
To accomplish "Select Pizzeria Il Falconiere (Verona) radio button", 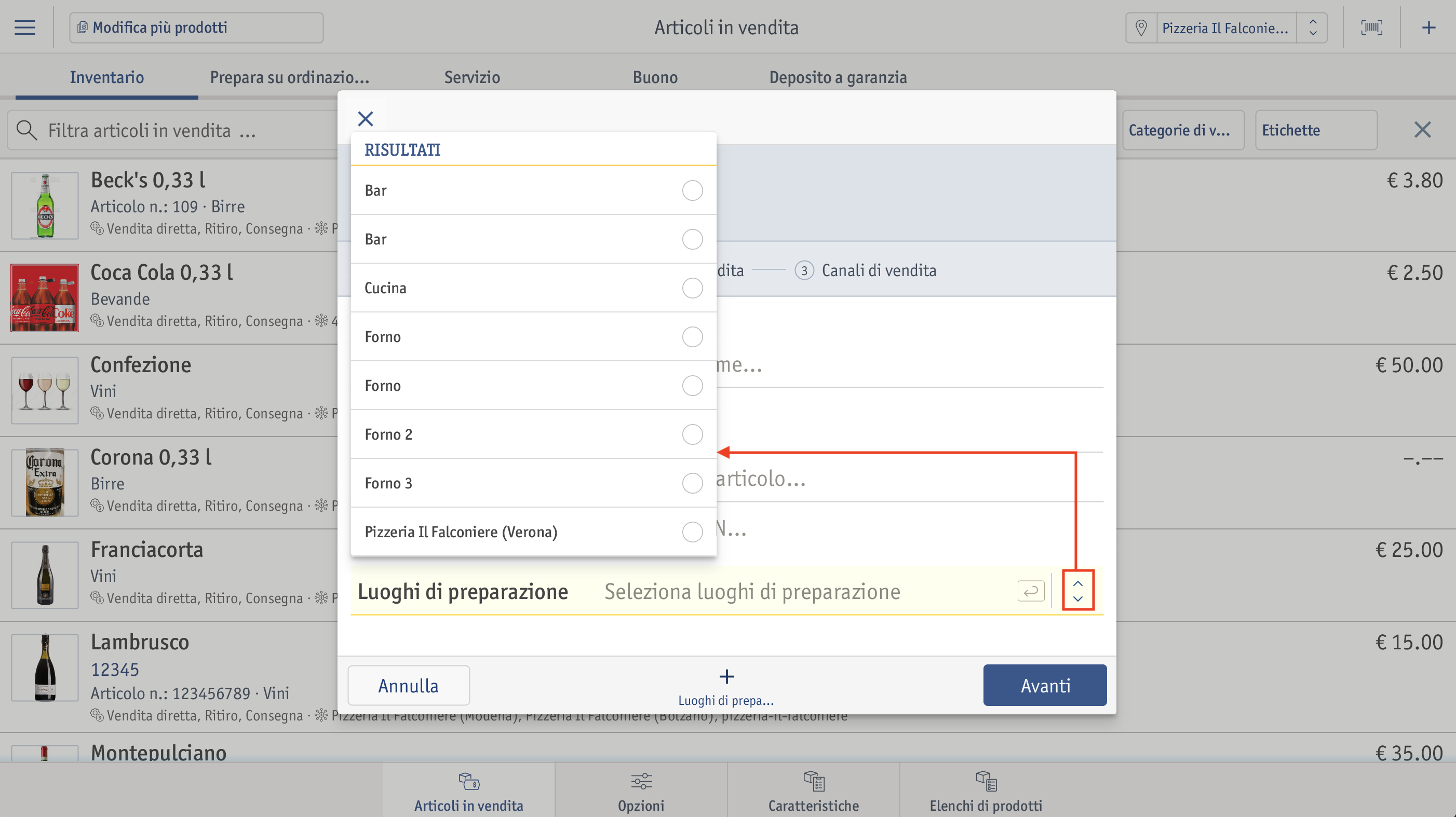I will click(692, 532).
